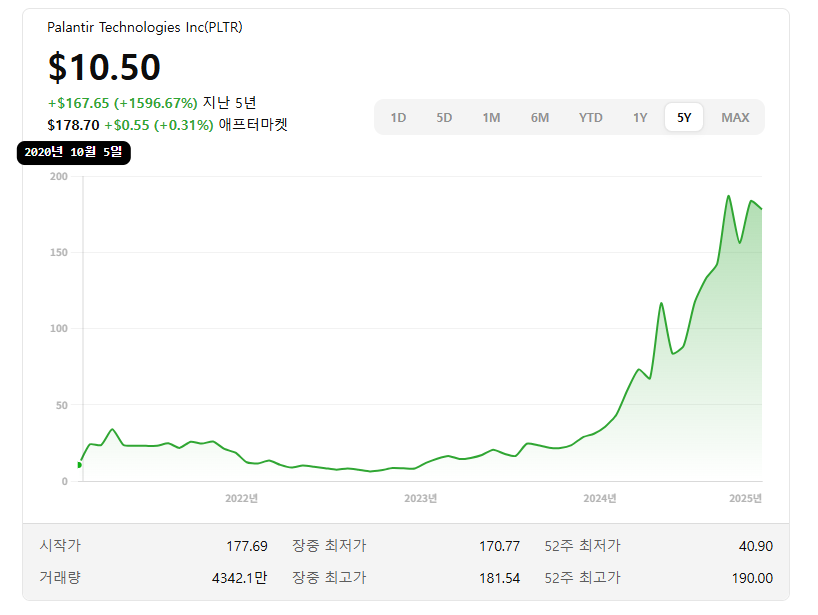Viewport: 818px width, 615px height.
Task: Click the 4342.1만 volume value
Action: (x=239, y=578)
